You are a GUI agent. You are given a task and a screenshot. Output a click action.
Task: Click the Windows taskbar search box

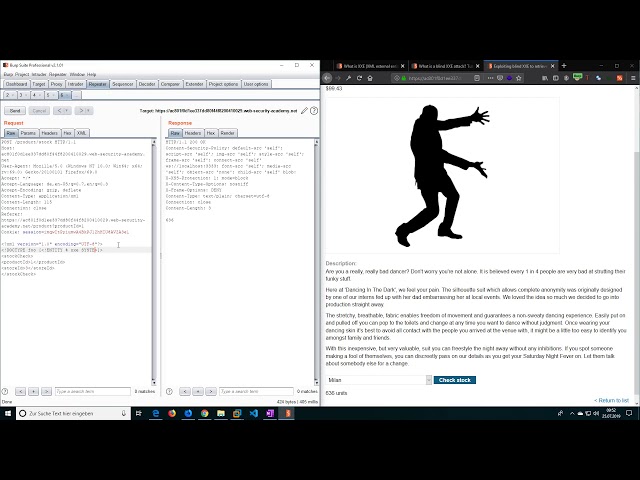coord(73,413)
